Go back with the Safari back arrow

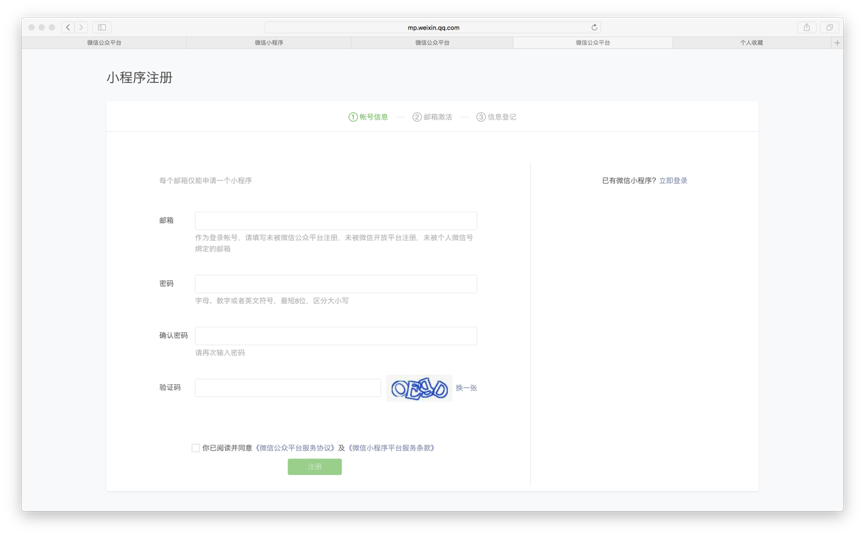[x=68, y=27]
